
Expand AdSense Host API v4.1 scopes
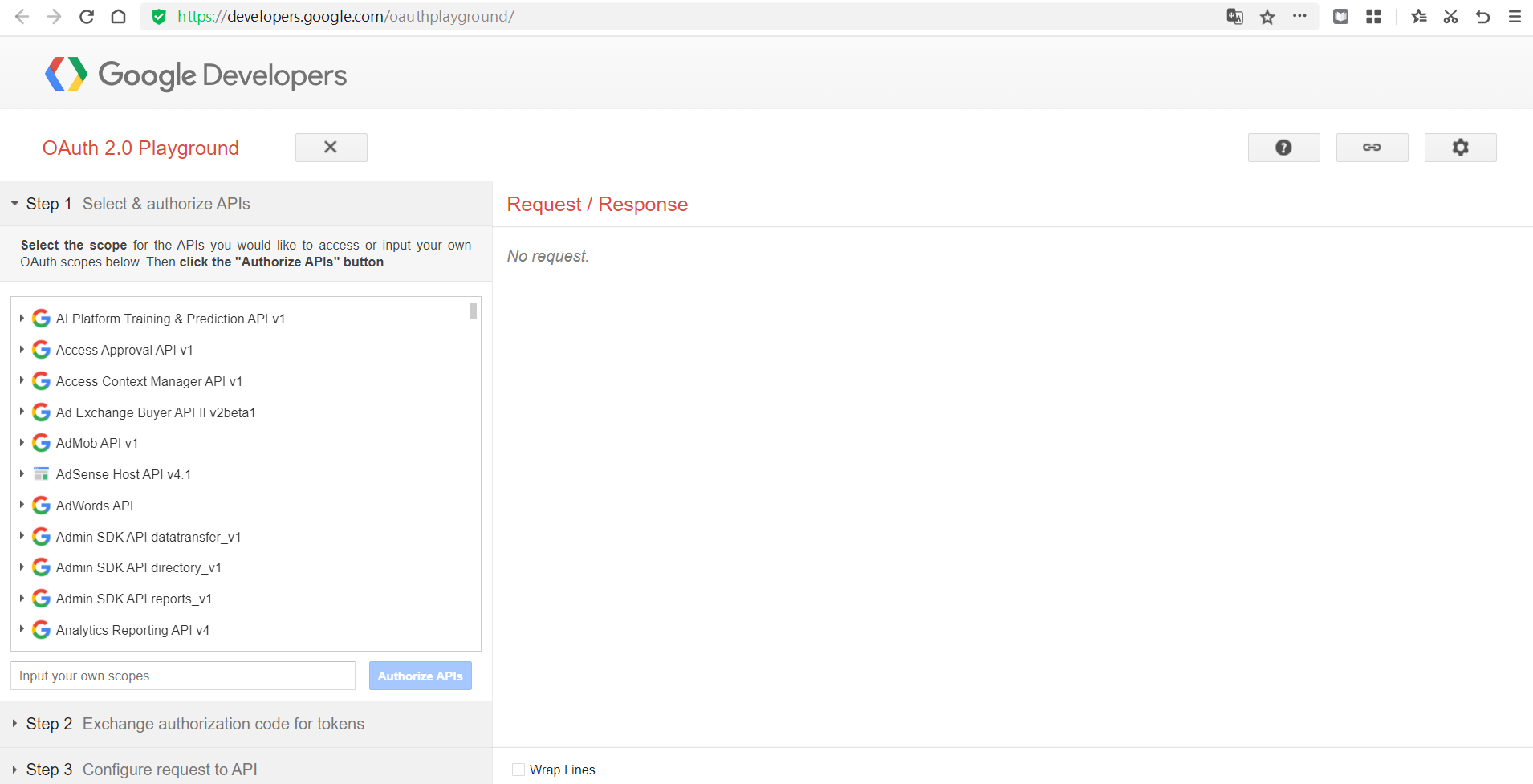[x=22, y=474]
